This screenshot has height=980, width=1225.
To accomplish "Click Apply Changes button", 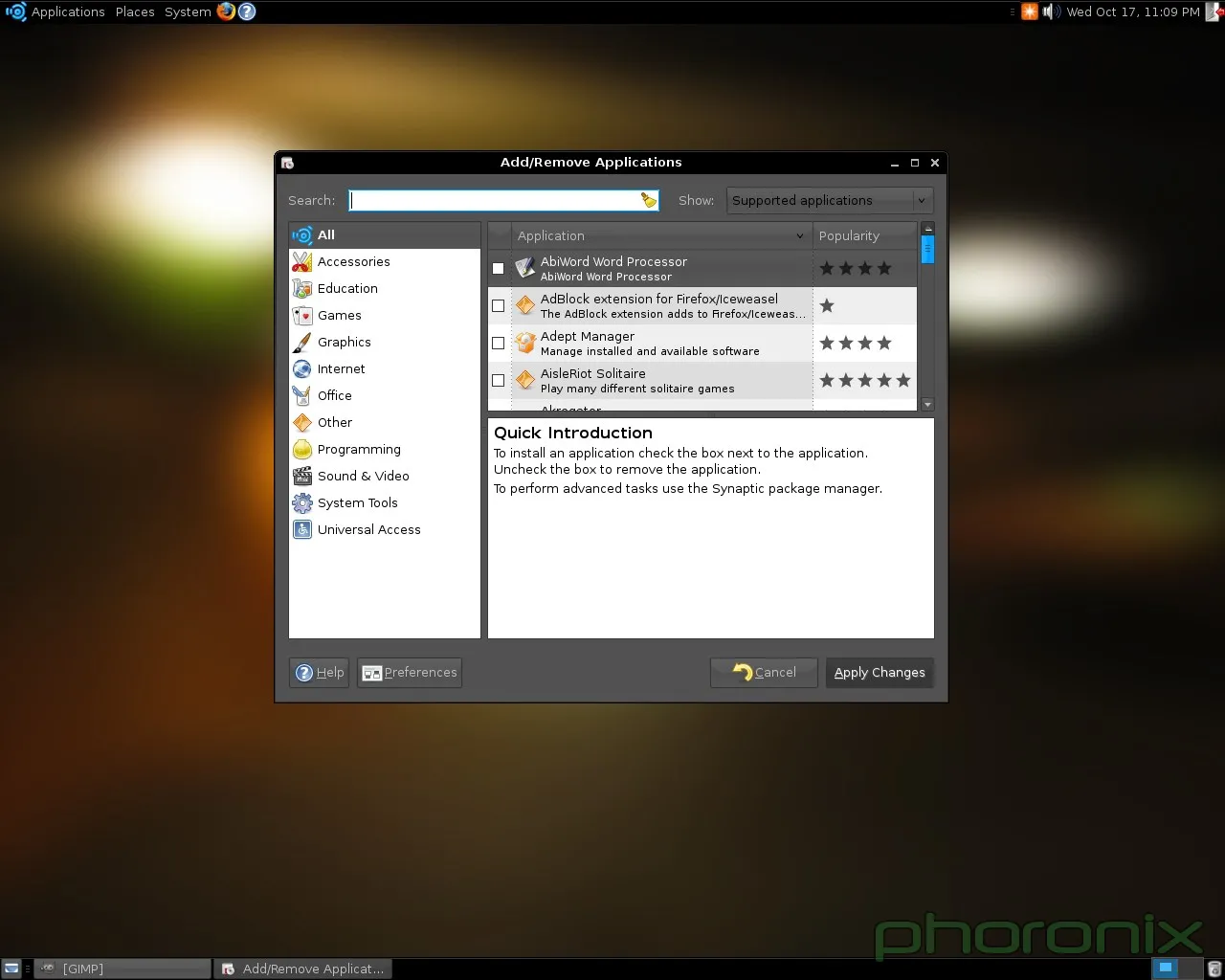I will click(880, 673).
